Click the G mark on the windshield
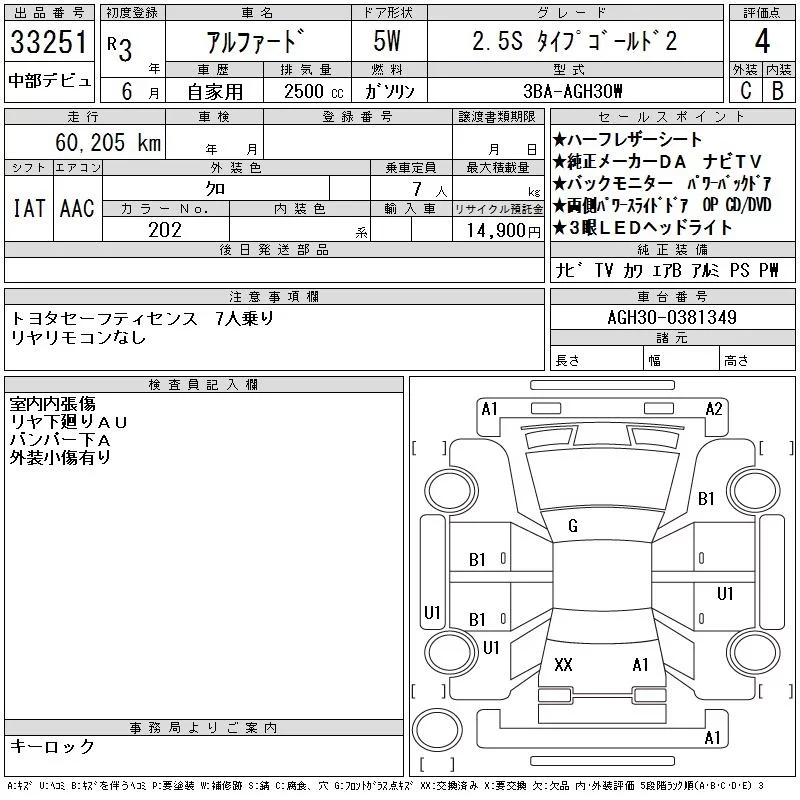Image resolution: width=800 pixels, height=800 pixels. 573,526
